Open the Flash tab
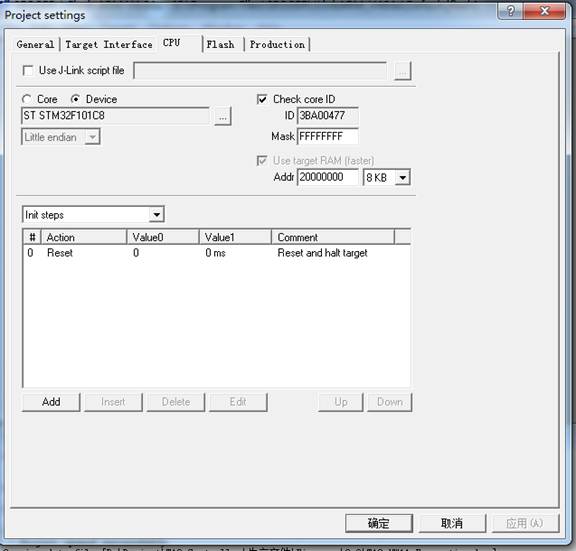This screenshot has width=576, height=551. [x=220, y=45]
